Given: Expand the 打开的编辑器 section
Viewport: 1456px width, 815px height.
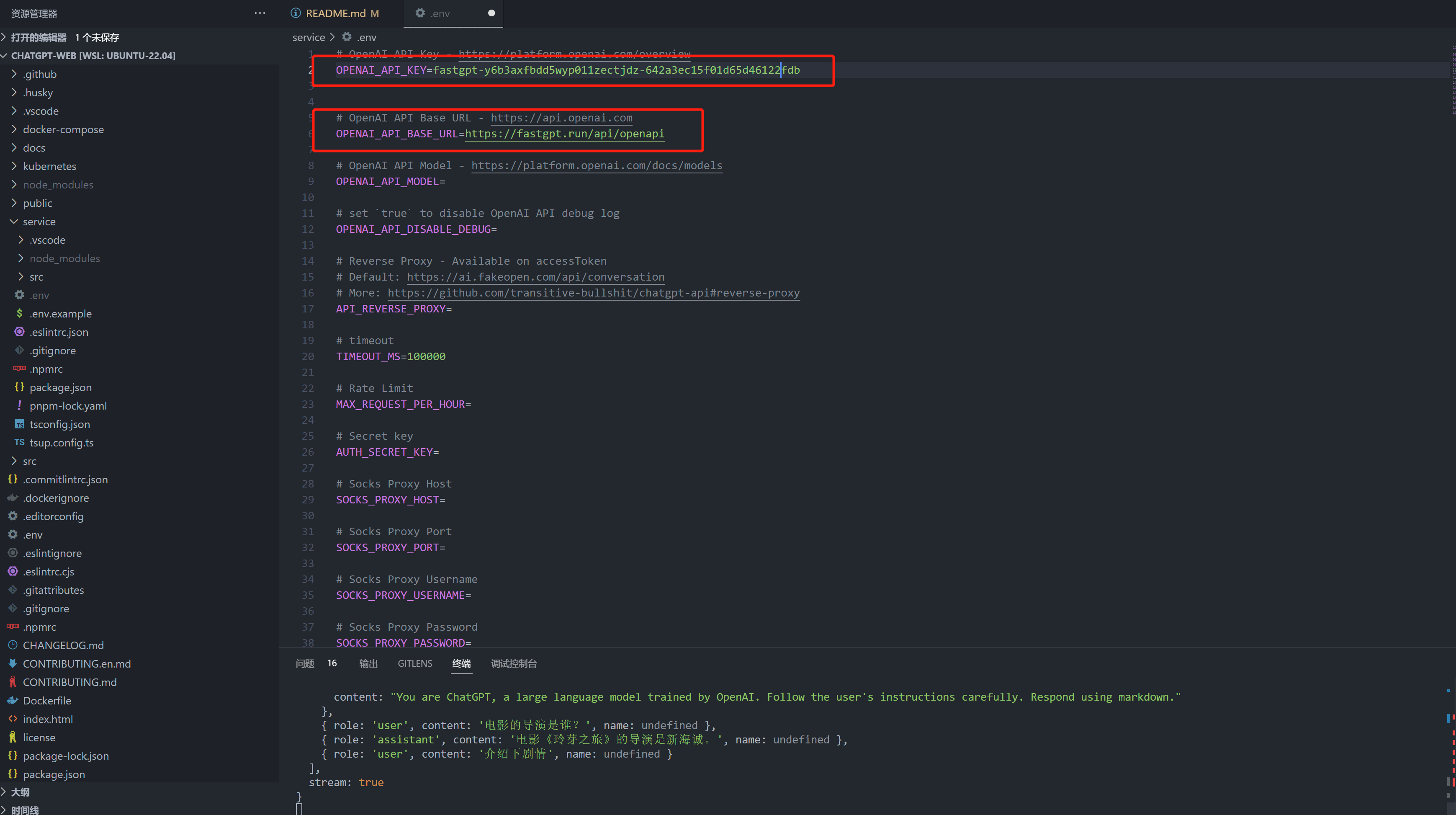Looking at the screenshot, I should pos(39,37).
